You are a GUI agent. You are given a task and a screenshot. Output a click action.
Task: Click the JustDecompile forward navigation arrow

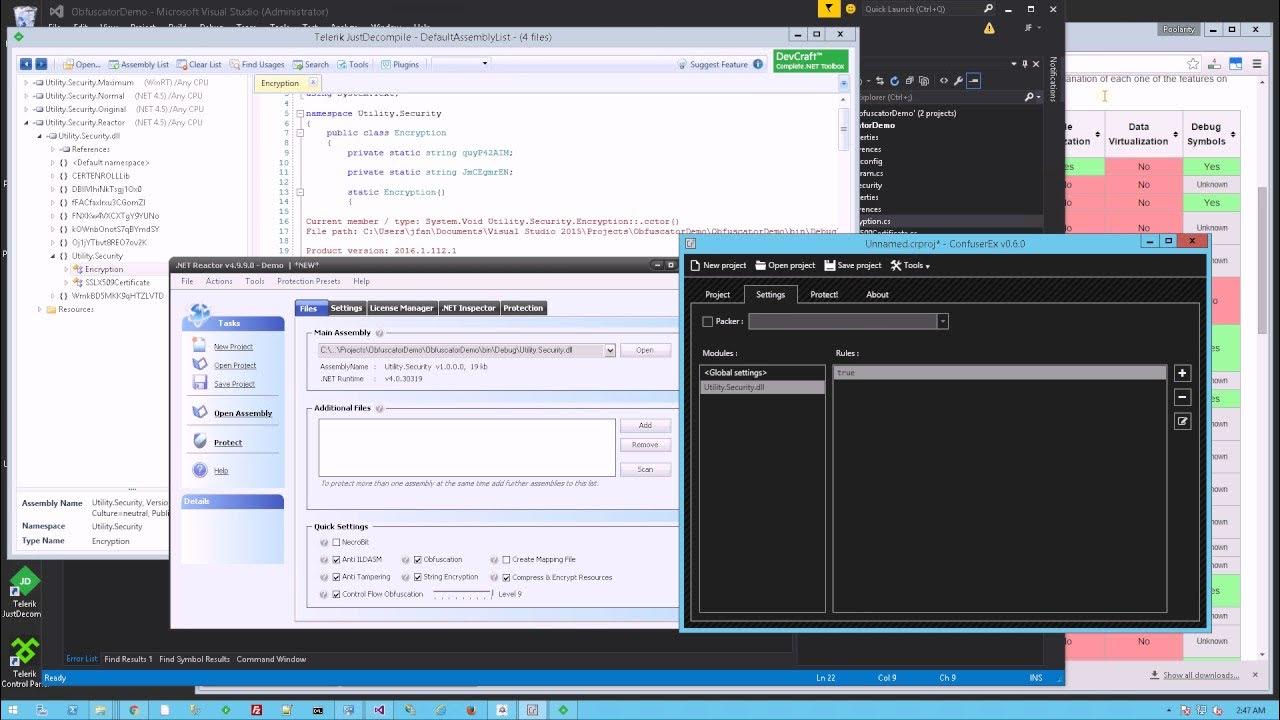tap(42, 64)
